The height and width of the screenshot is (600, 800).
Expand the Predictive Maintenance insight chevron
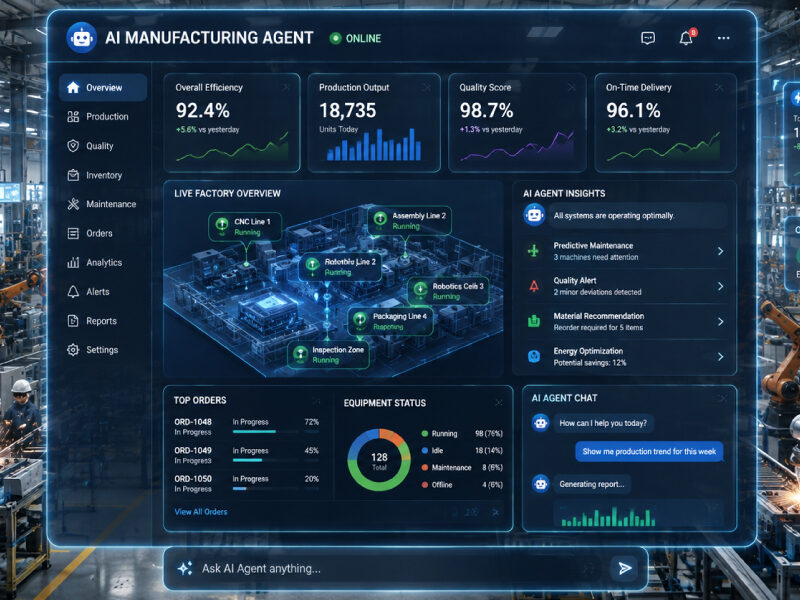click(x=720, y=251)
